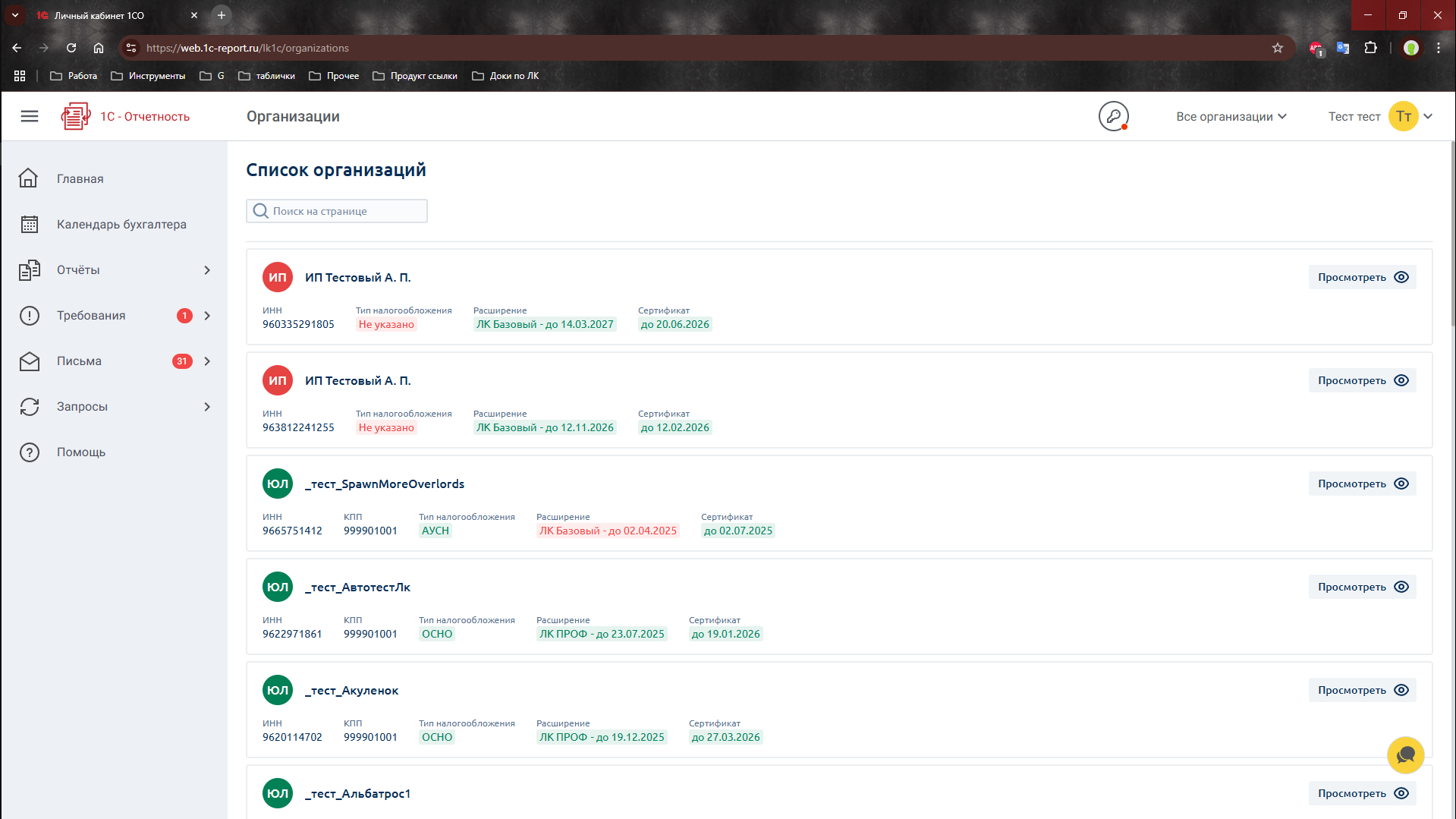Open Календарь бухгалтера calendar icon

pos(29,225)
